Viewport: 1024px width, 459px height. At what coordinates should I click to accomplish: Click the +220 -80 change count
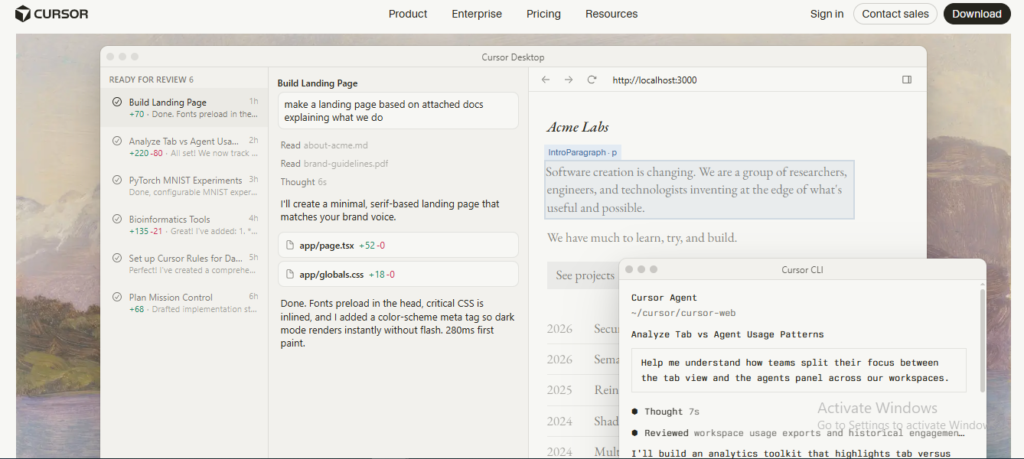[146, 153]
